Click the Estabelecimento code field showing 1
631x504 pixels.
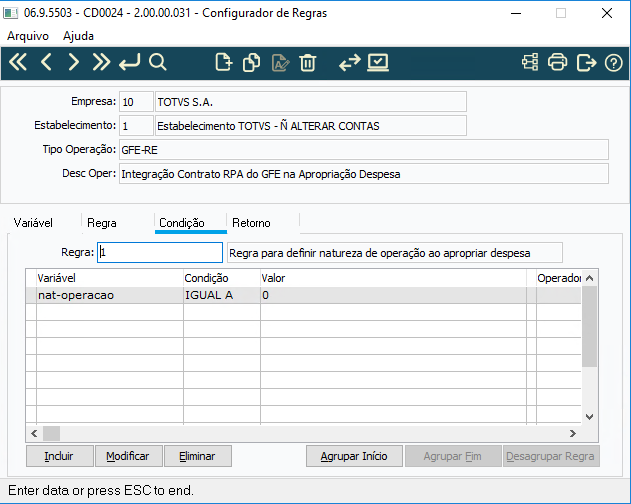tap(136, 126)
